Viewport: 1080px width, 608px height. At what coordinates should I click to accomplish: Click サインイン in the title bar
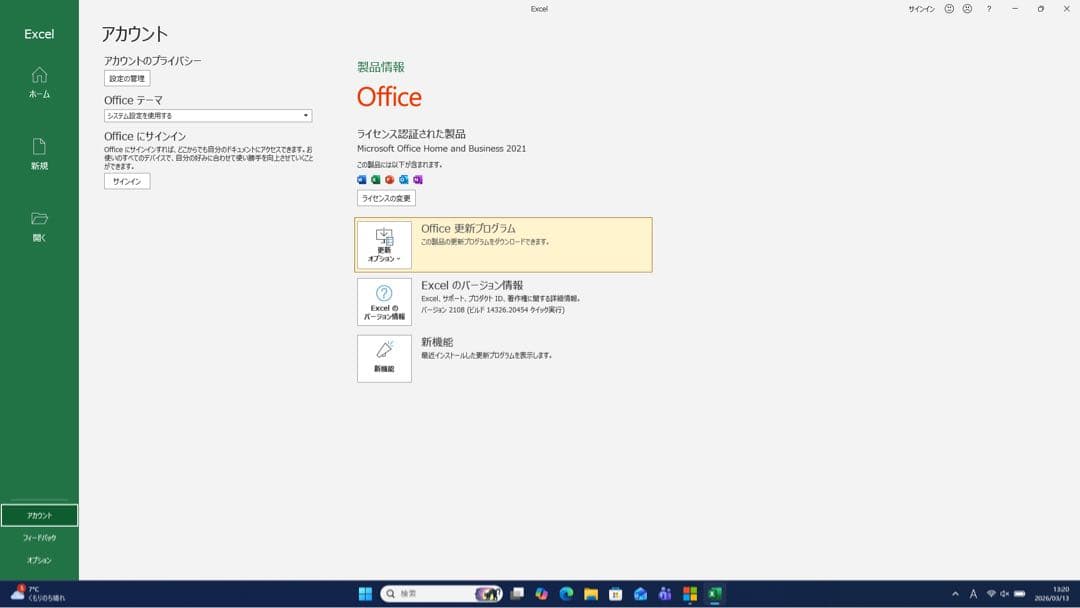point(921,9)
